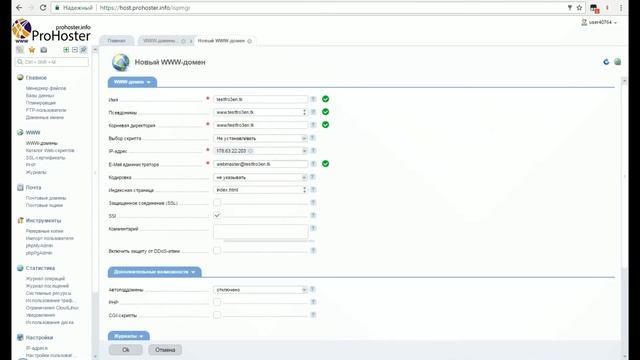Image resolution: width=640 pixels, height=360 pixels.
Task: Open Менеджер файлов in sidebar
Action: (46, 88)
